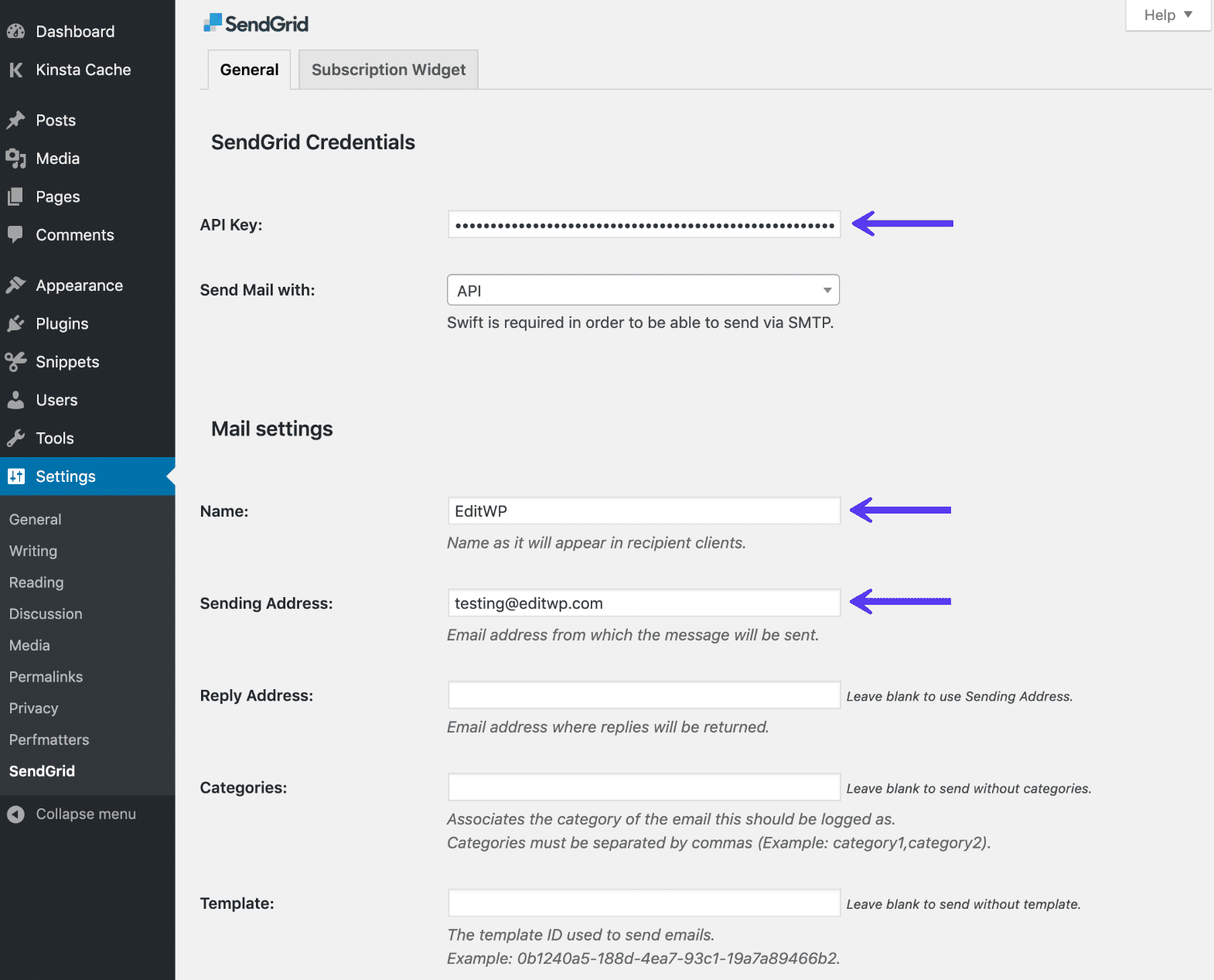
Task: Click the Name field containing EditWP
Action: click(644, 510)
